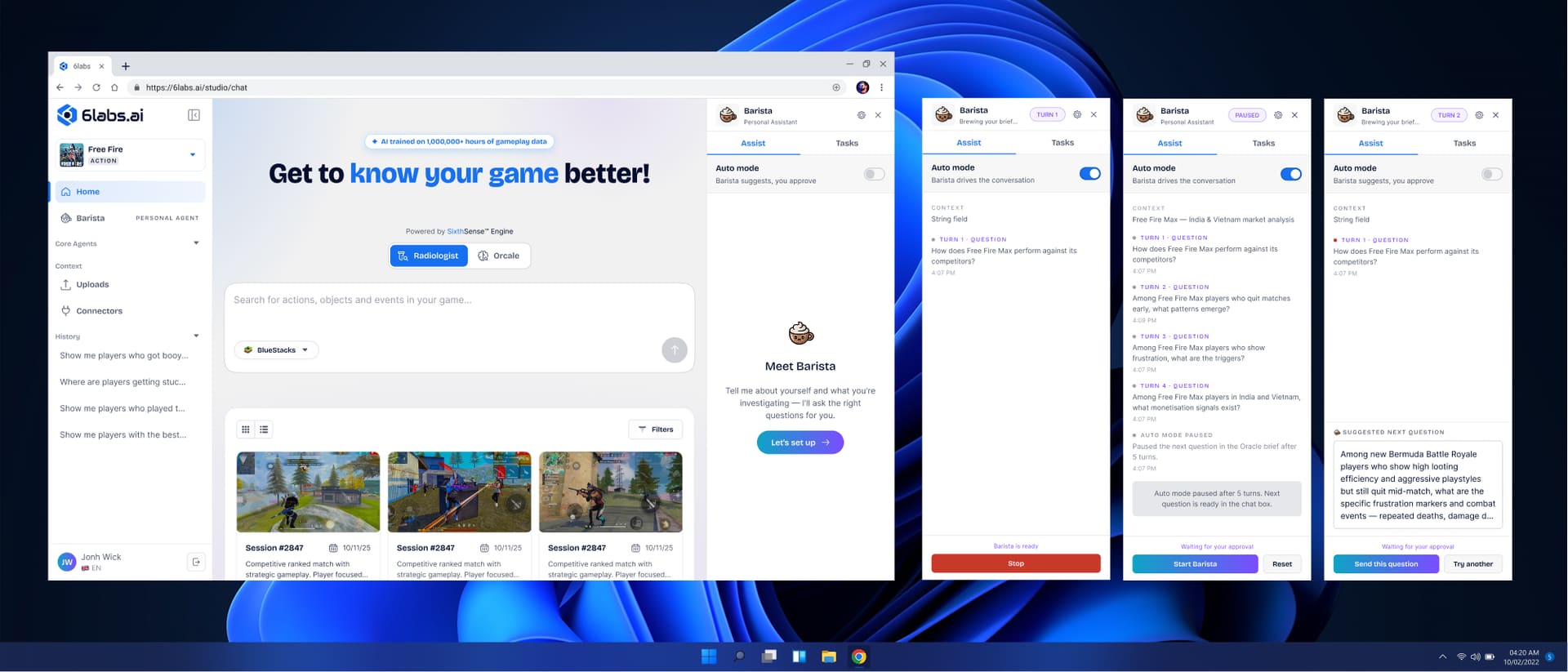The image size is (1568, 672).
Task: Open Task View from the taskbar
Action: click(768, 656)
